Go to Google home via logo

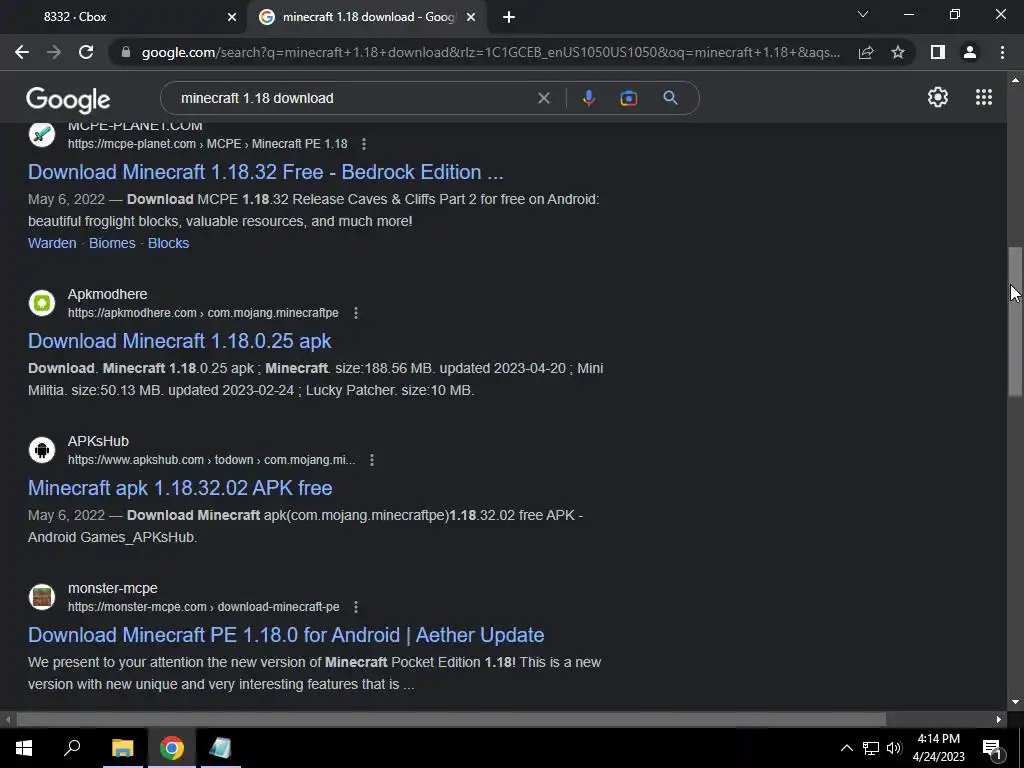point(68,99)
